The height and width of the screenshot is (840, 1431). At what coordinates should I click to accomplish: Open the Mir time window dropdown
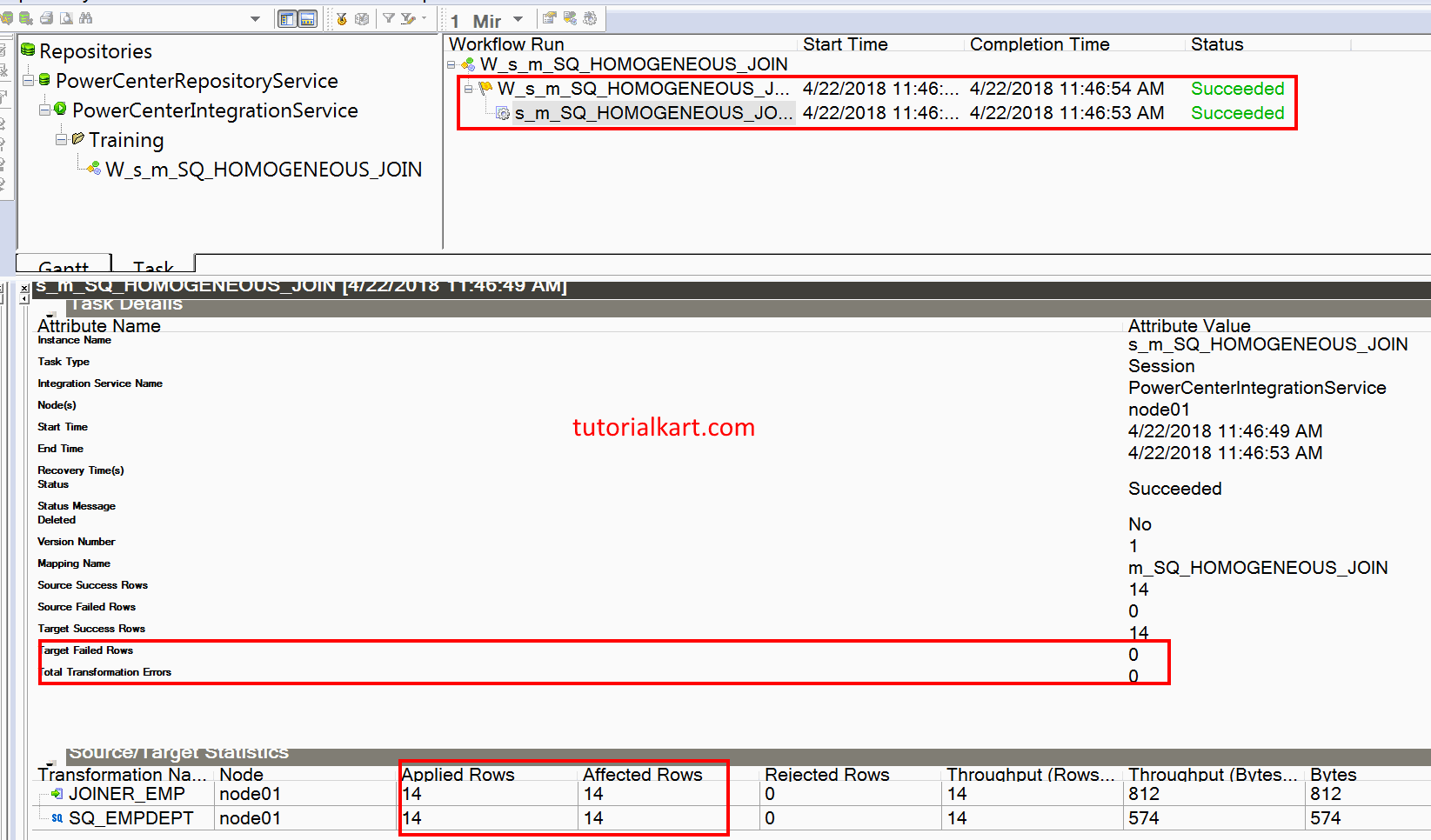click(x=517, y=18)
